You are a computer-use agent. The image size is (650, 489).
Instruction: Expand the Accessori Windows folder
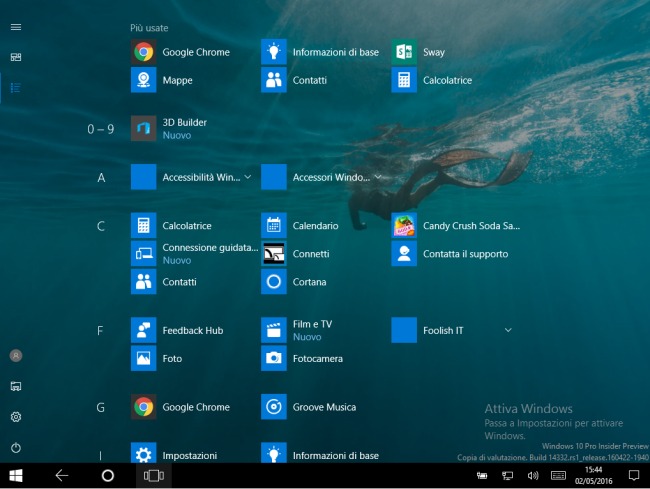322,177
